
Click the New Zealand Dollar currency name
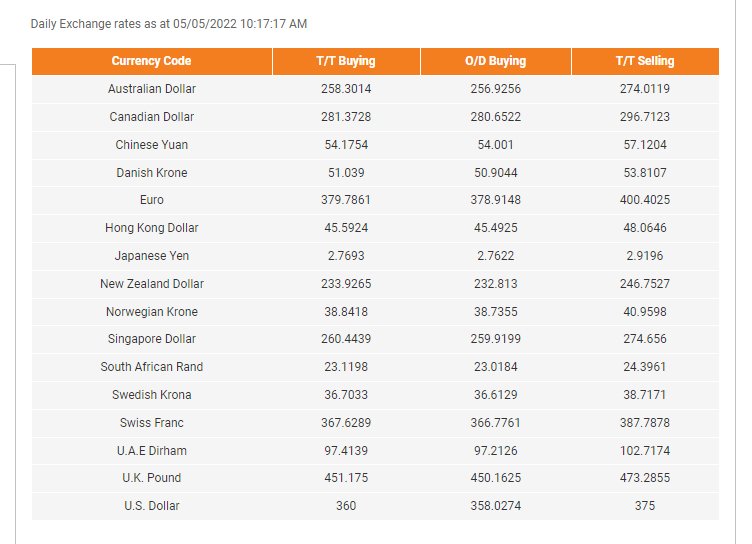coord(152,284)
